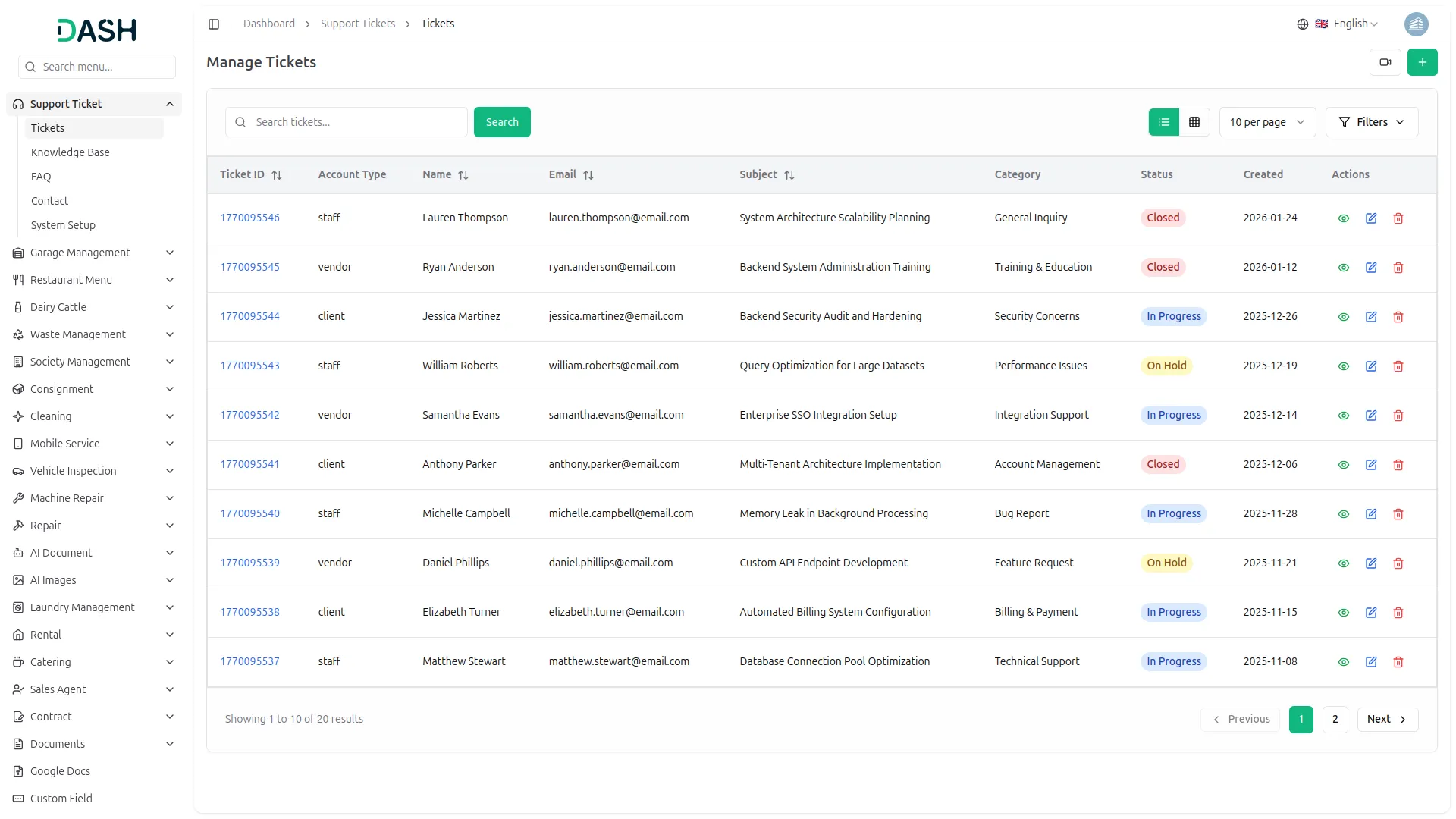This screenshot has height=819, width=1456.
Task: Edit Lauren Thompson's ticket
Action: click(x=1371, y=218)
